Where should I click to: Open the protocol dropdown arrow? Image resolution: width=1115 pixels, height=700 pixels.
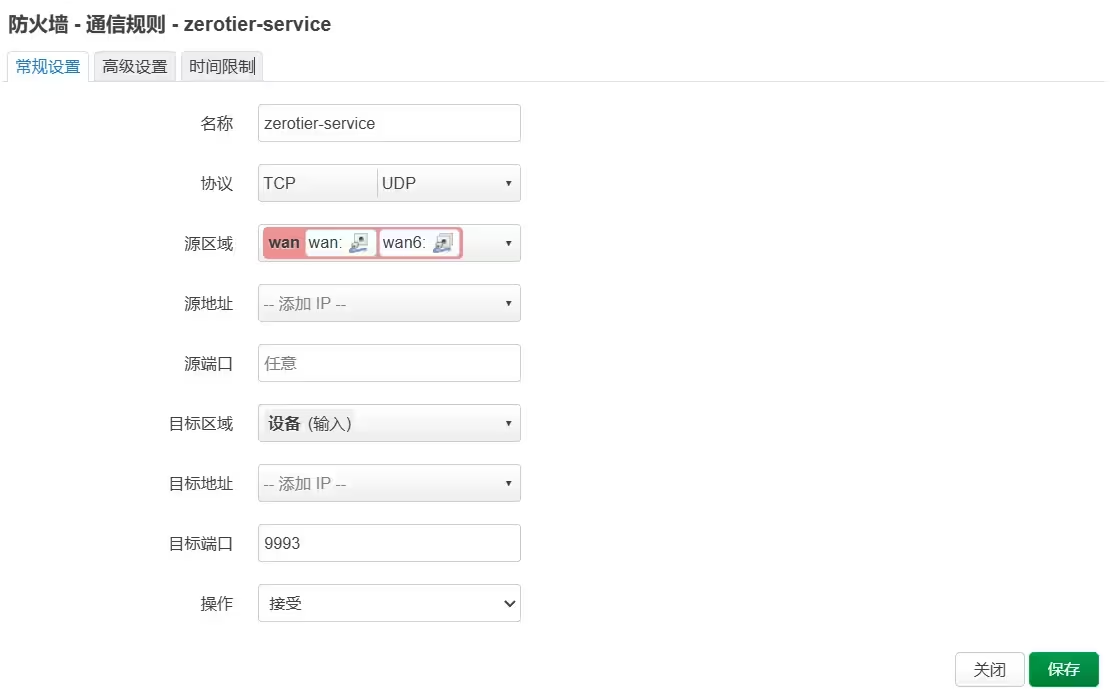pyautogui.click(x=508, y=184)
